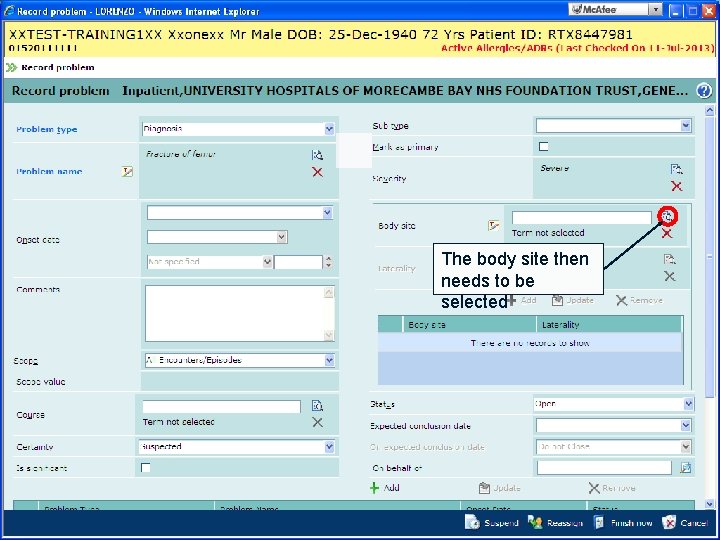Open the Not specified onset dropdown
The height and width of the screenshot is (540, 720).
[x=267, y=262]
